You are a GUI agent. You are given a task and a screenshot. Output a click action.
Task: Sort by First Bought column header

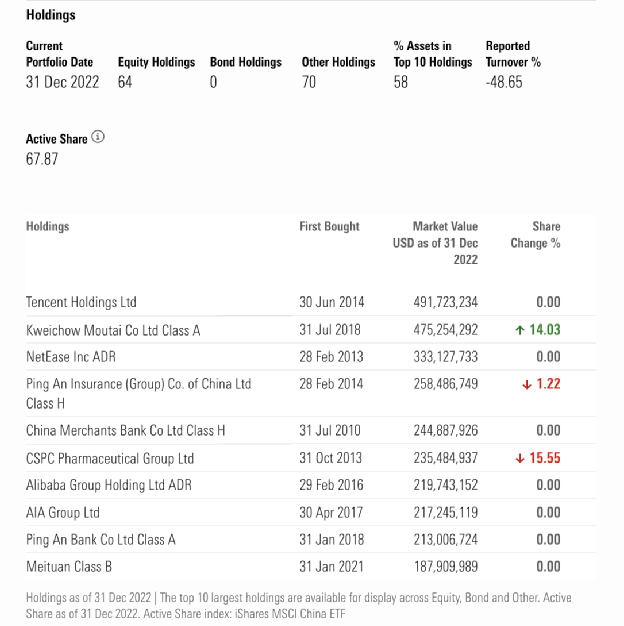[x=329, y=226]
